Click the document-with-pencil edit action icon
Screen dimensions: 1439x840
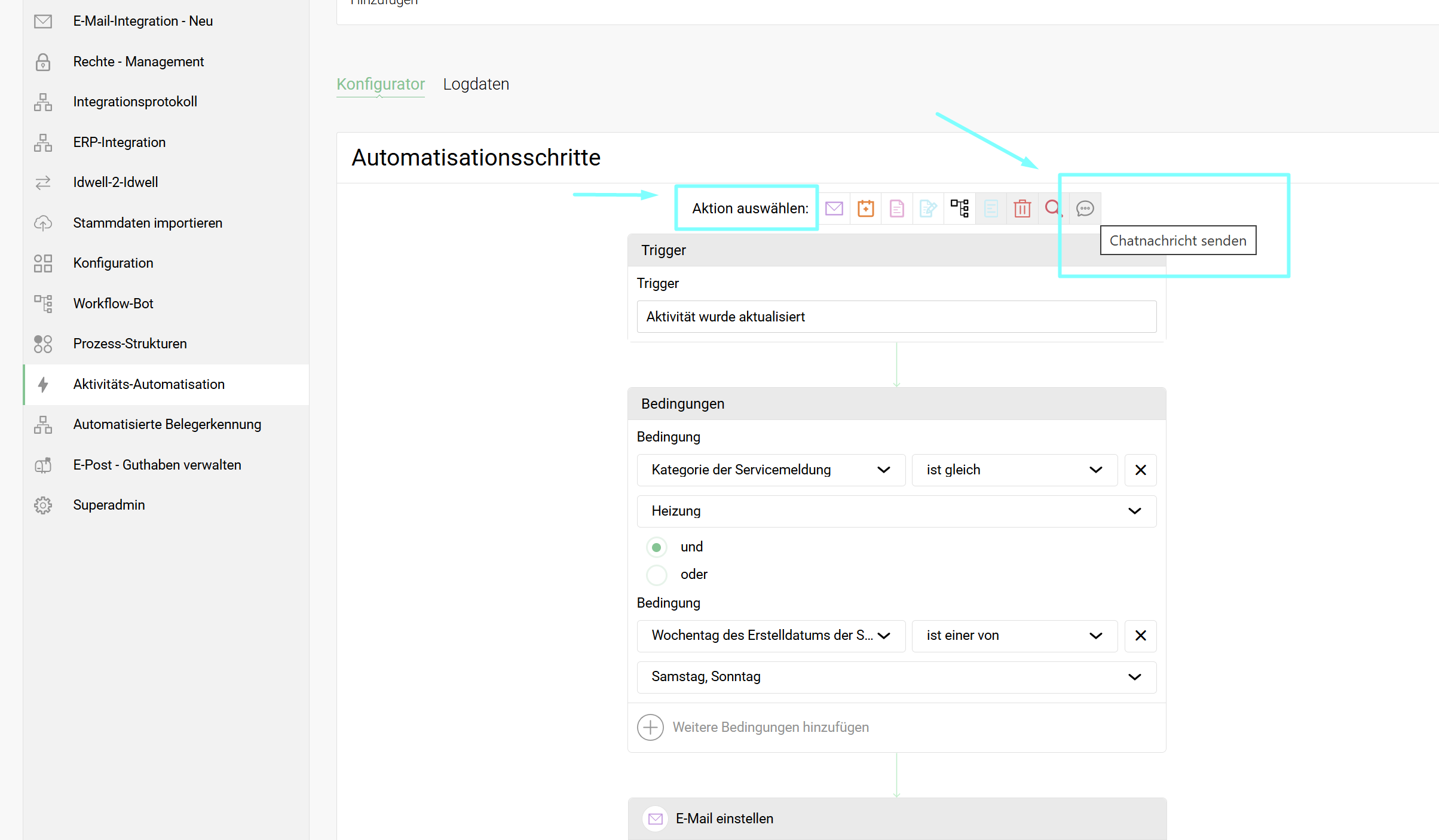(928, 209)
